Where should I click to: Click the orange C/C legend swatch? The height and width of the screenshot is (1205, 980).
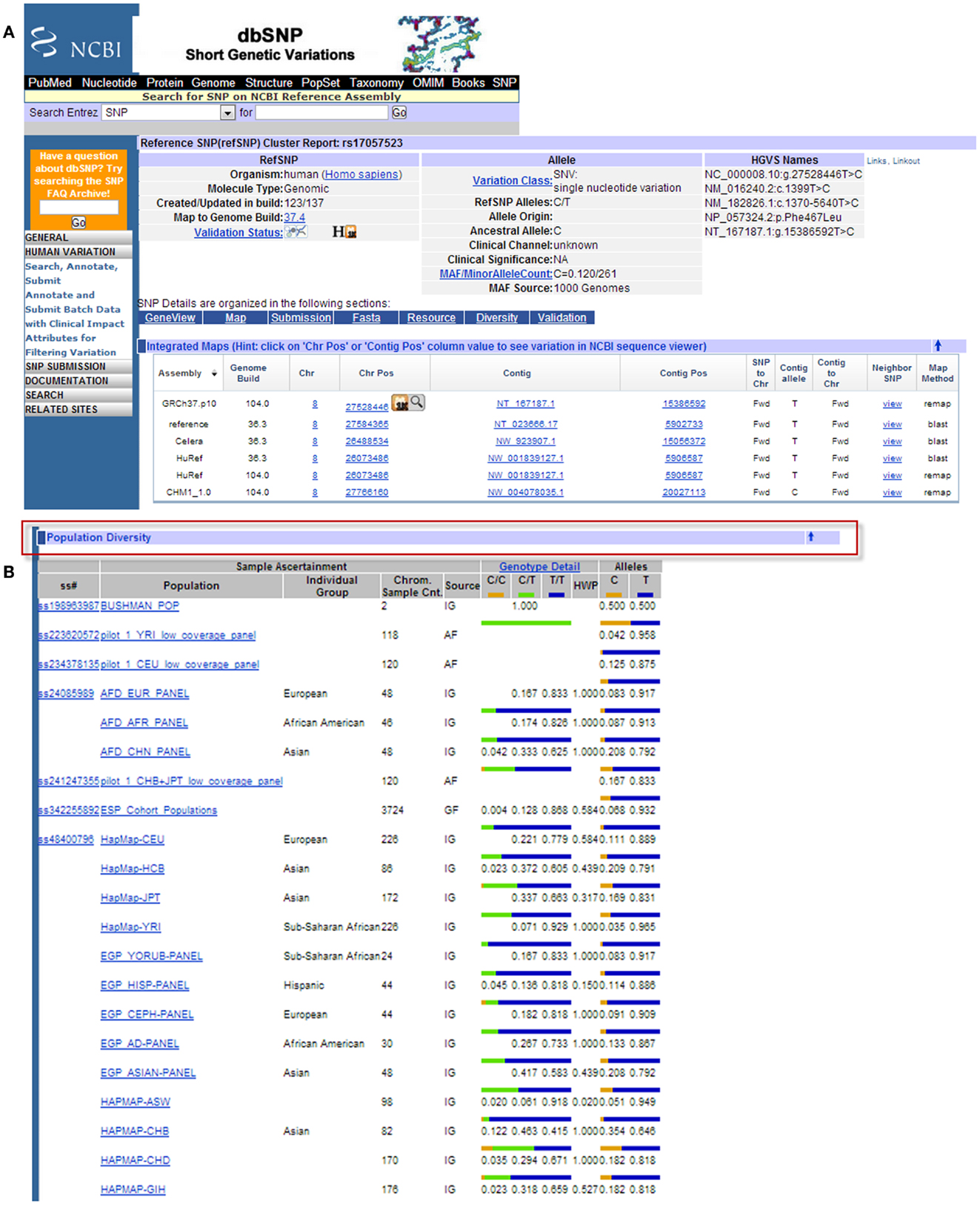(x=496, y=594)
